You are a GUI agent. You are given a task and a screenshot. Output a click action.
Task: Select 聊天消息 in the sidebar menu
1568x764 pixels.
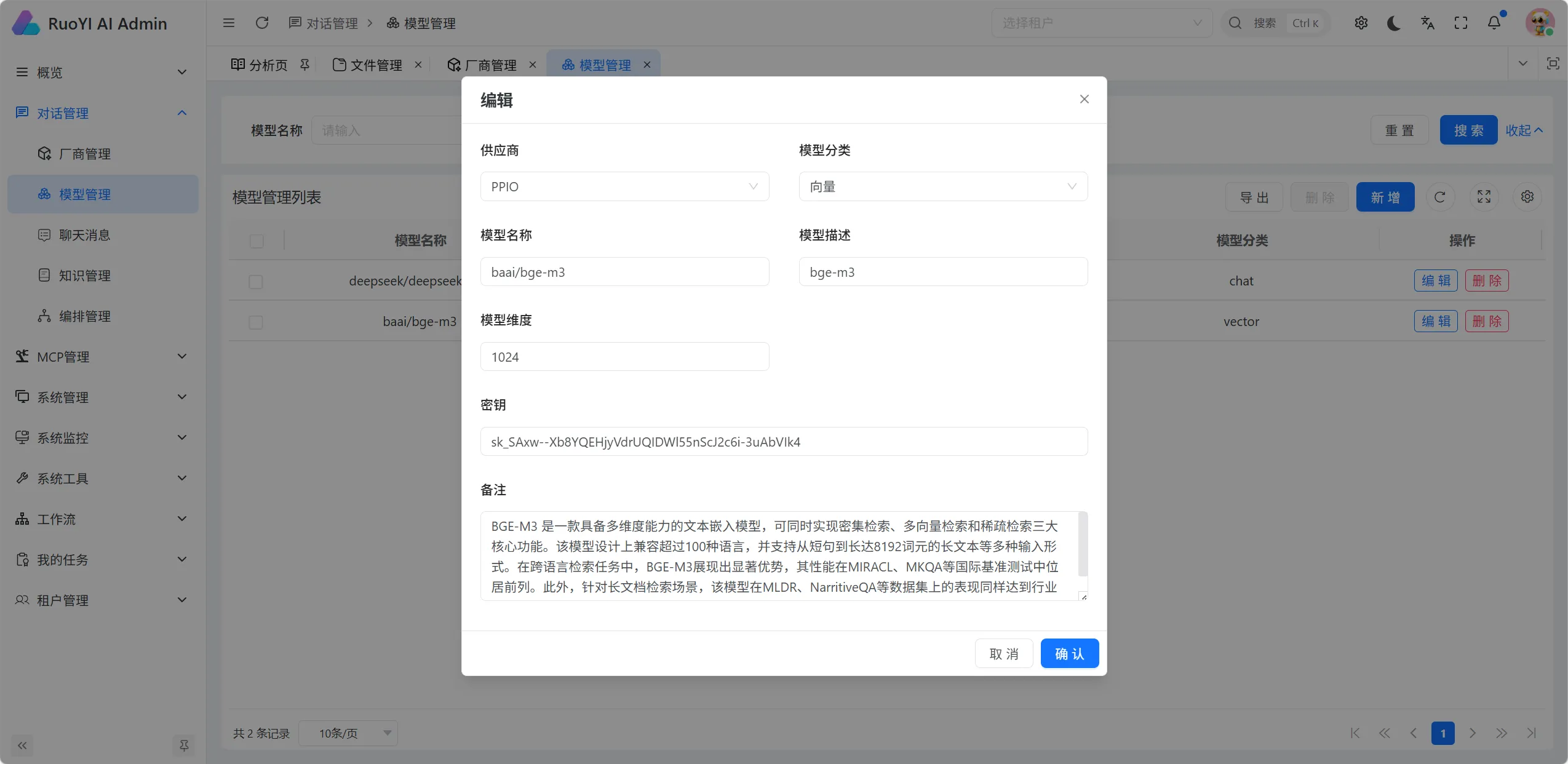tap(88, 234)
